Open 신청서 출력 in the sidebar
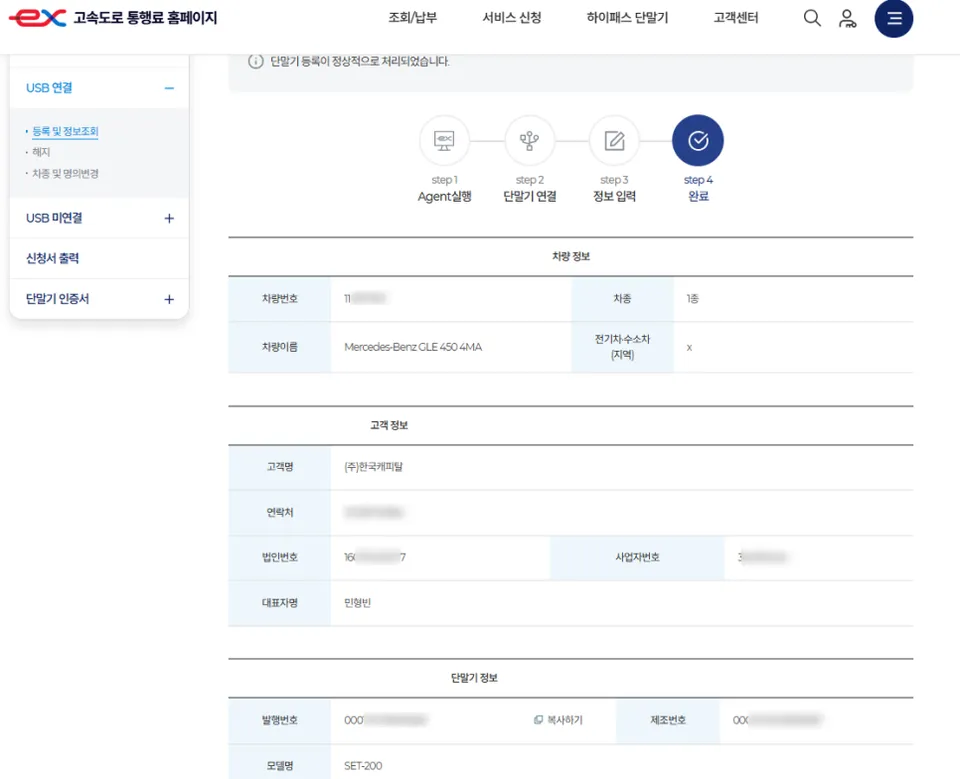This screenshot has height=779, width=960. [53, 258]
